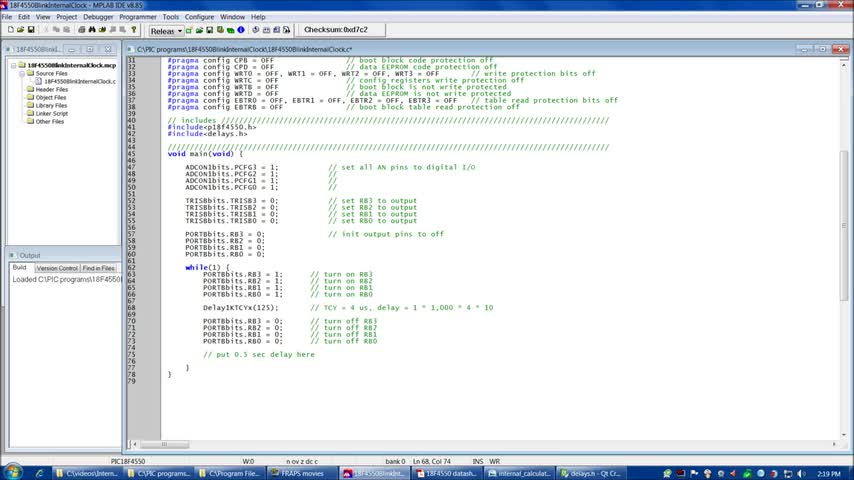The width and height of the screenshot is (854, 480).
Task: Click the Open Project toolbar icon
Action: pos(199,31)
